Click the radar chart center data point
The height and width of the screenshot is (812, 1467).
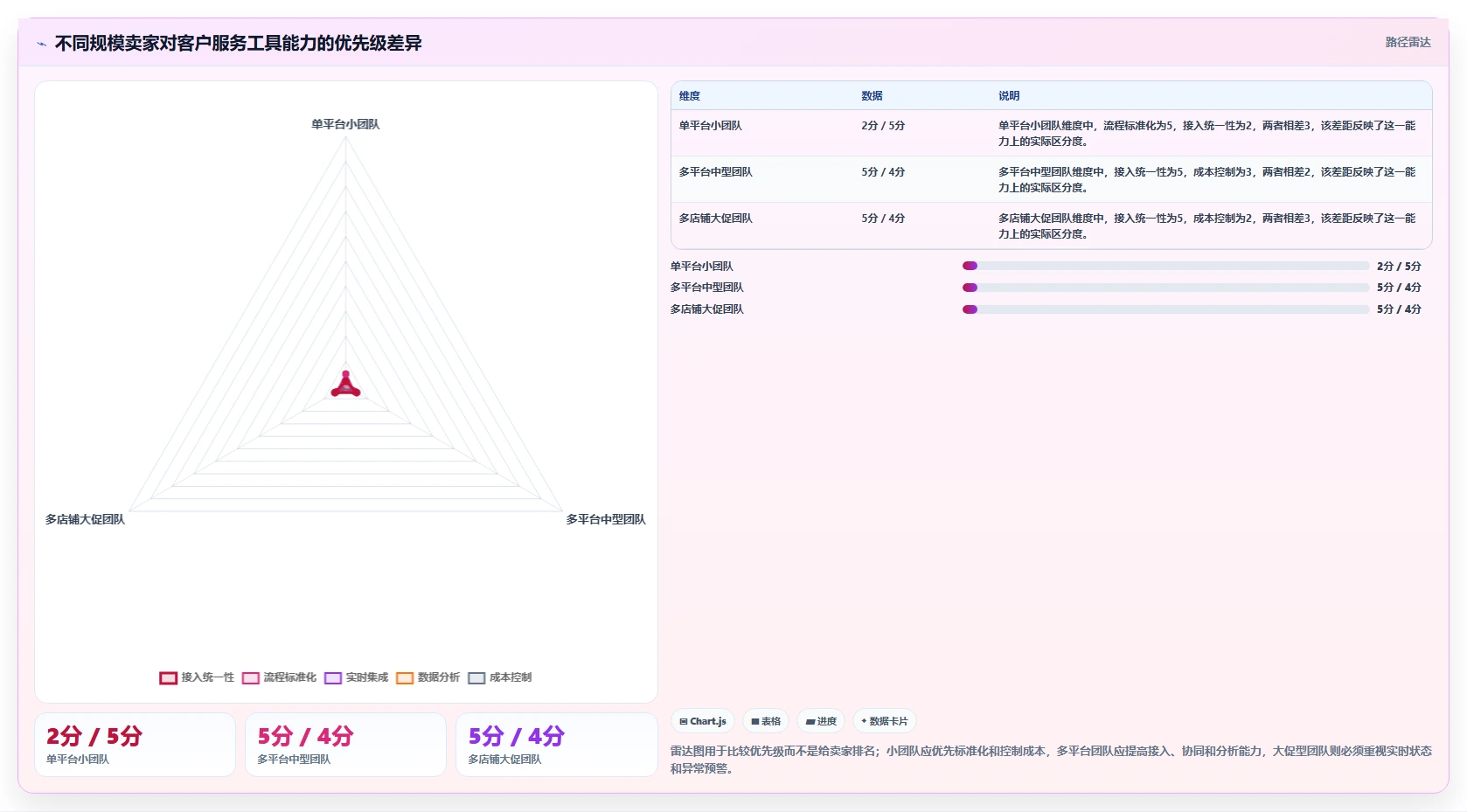345,385
